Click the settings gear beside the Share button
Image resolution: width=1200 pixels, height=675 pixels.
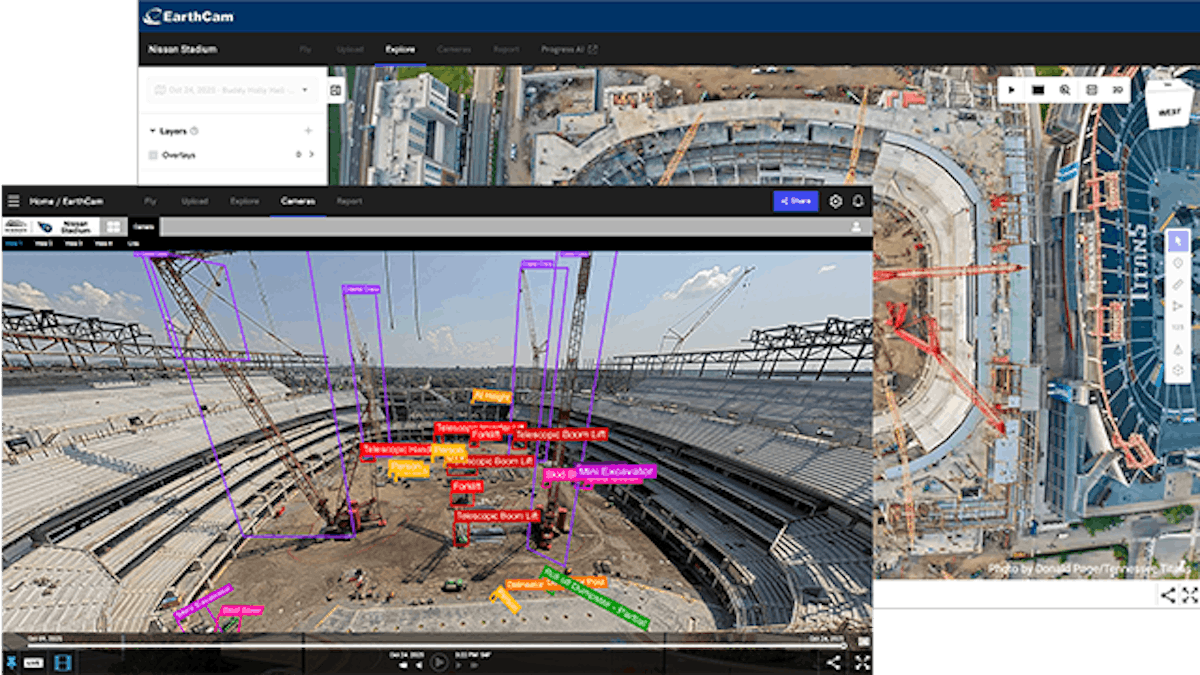click(834, 201)
